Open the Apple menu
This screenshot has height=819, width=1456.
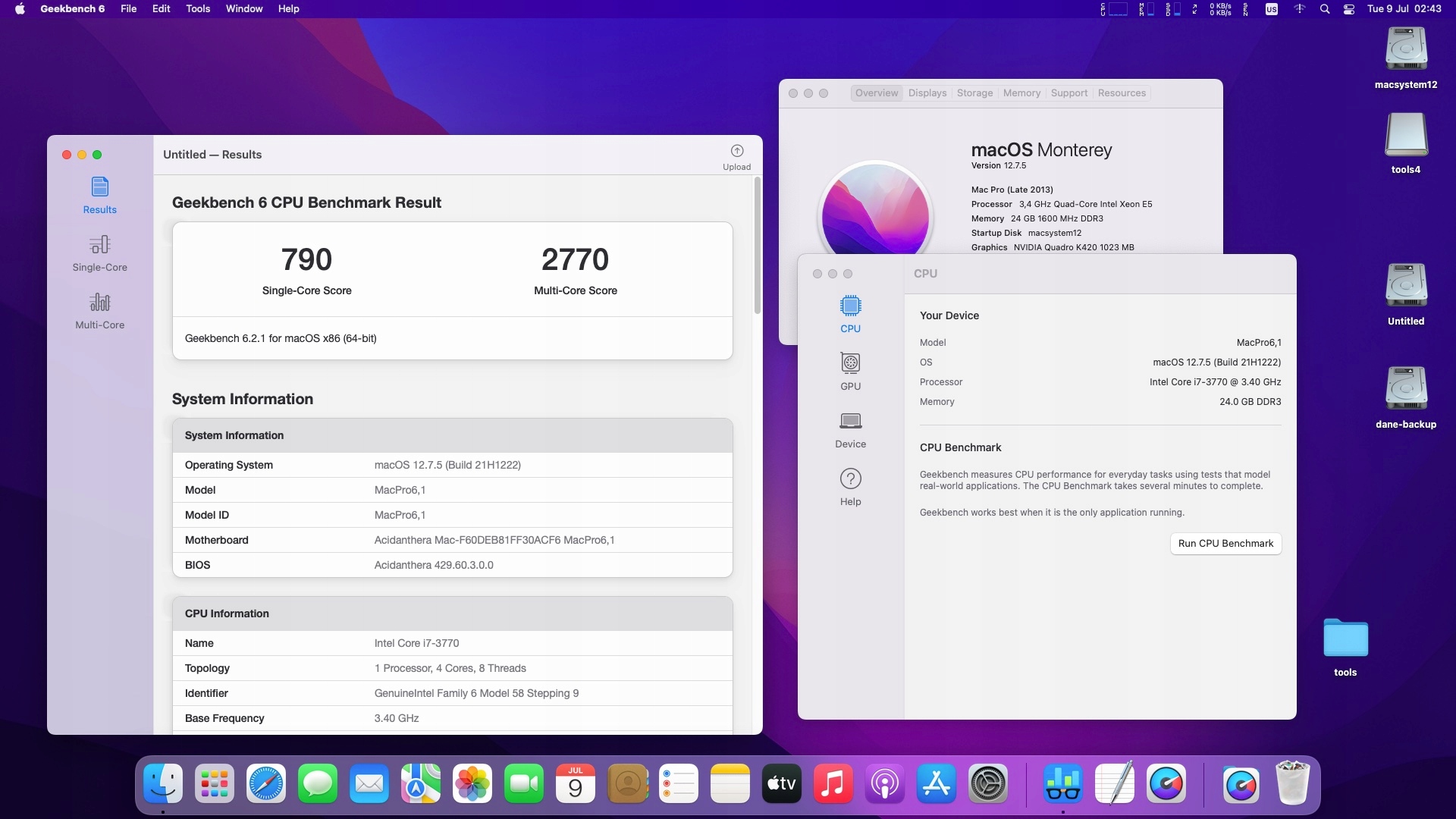click(x=20, y=9)
